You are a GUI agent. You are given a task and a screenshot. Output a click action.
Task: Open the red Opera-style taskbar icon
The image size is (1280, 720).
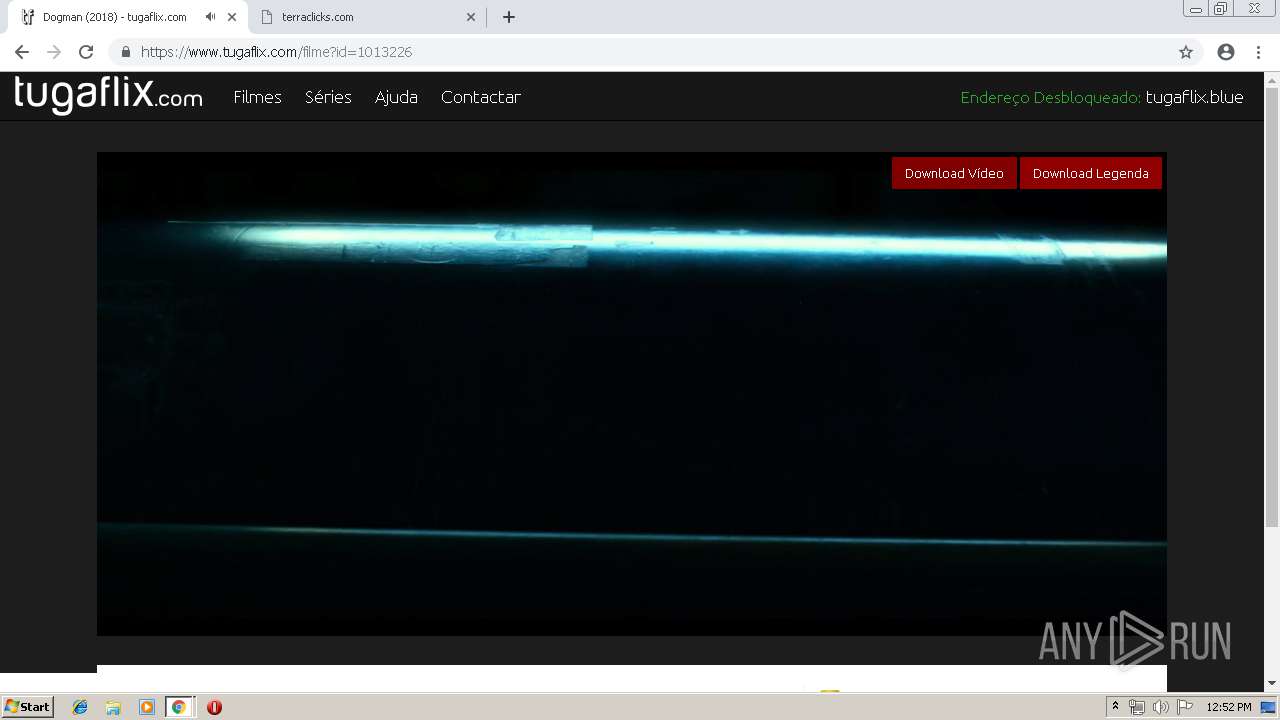(x=214, y=707)
